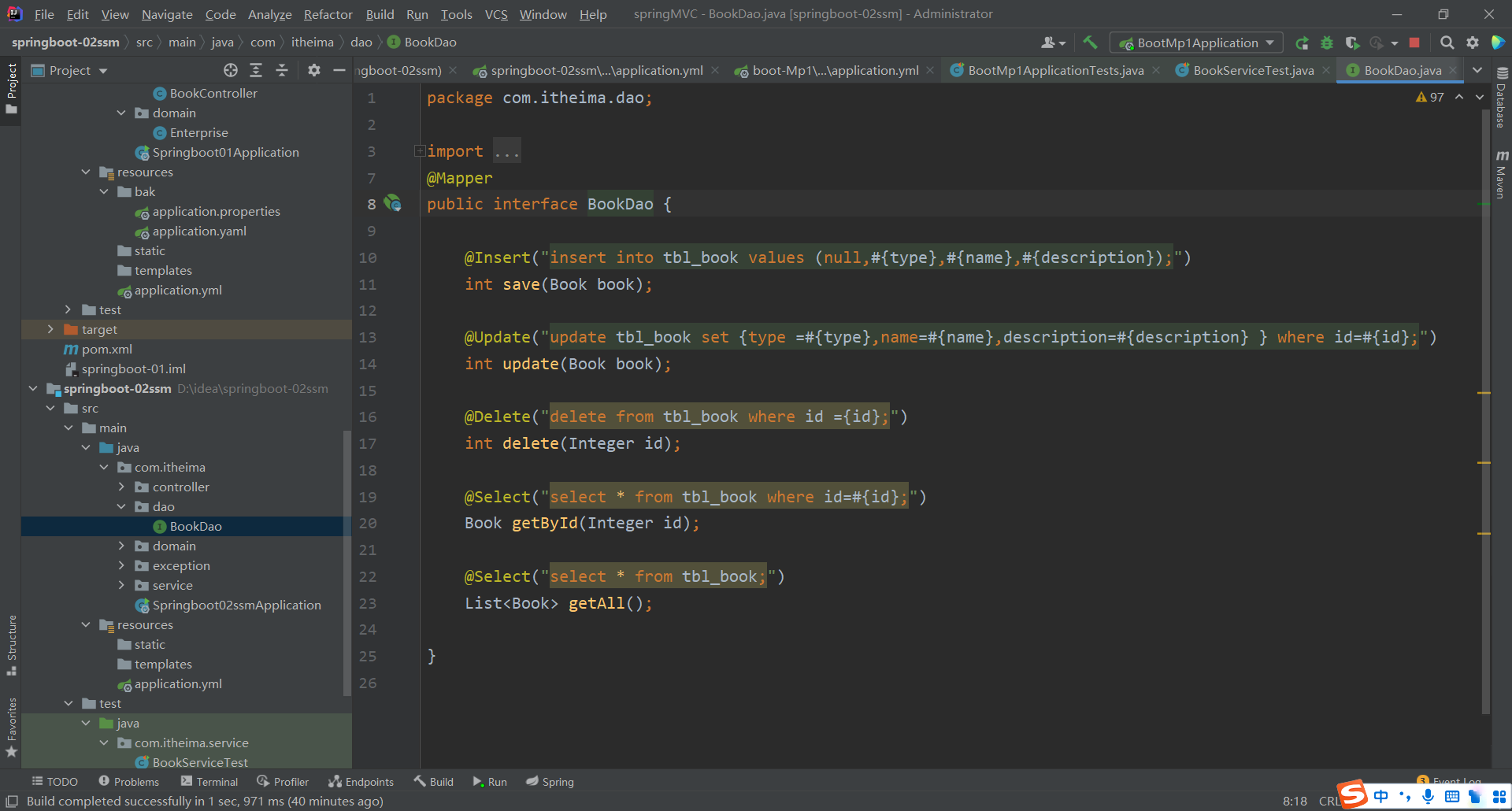Toggle the Database side tool window
Screen dimensions: 1512x811
(x=1501, y=98)
